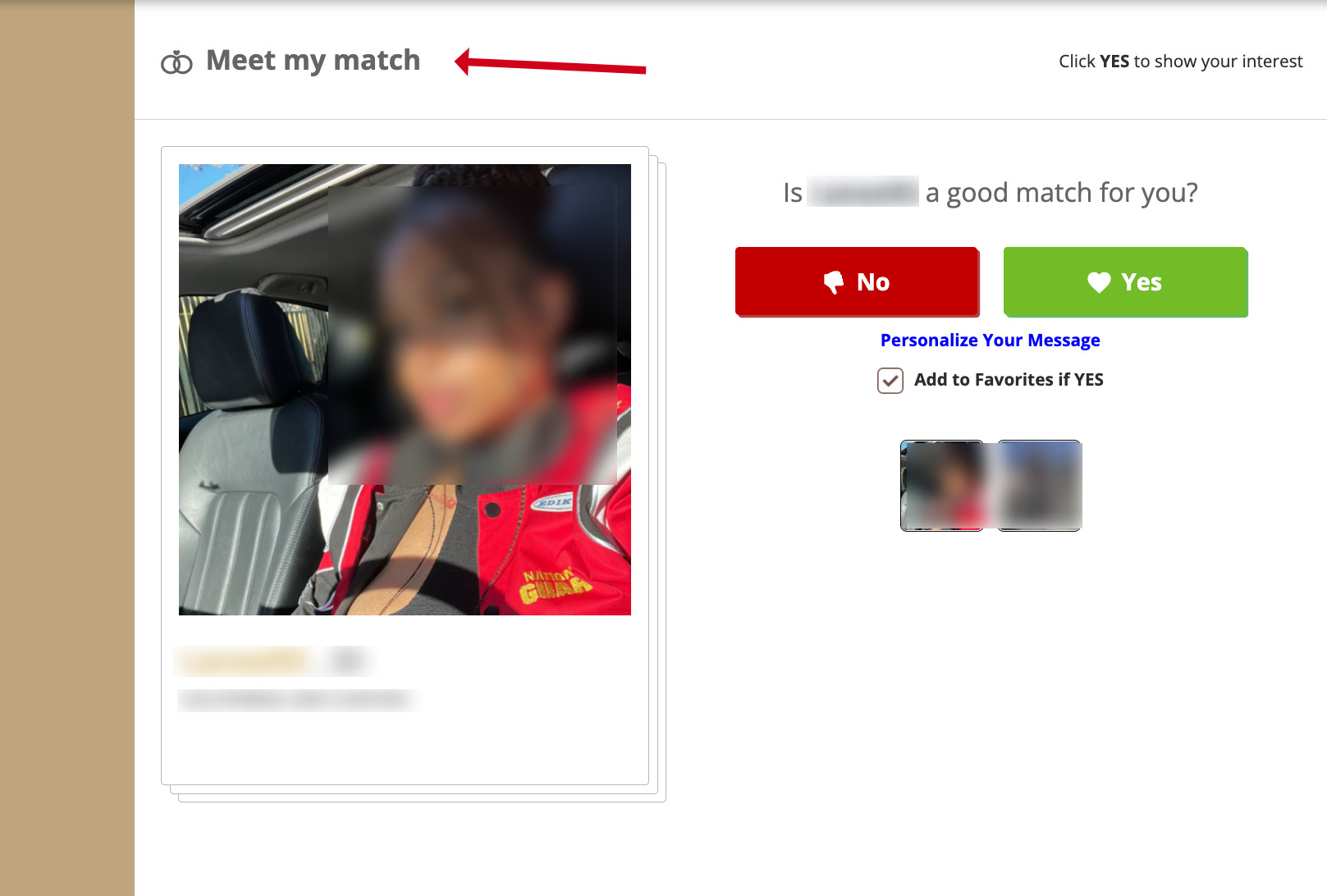This screenshot has height=896, width=1327.
Task: Select the second small photo thumbnail
Action: [1039, 486]
